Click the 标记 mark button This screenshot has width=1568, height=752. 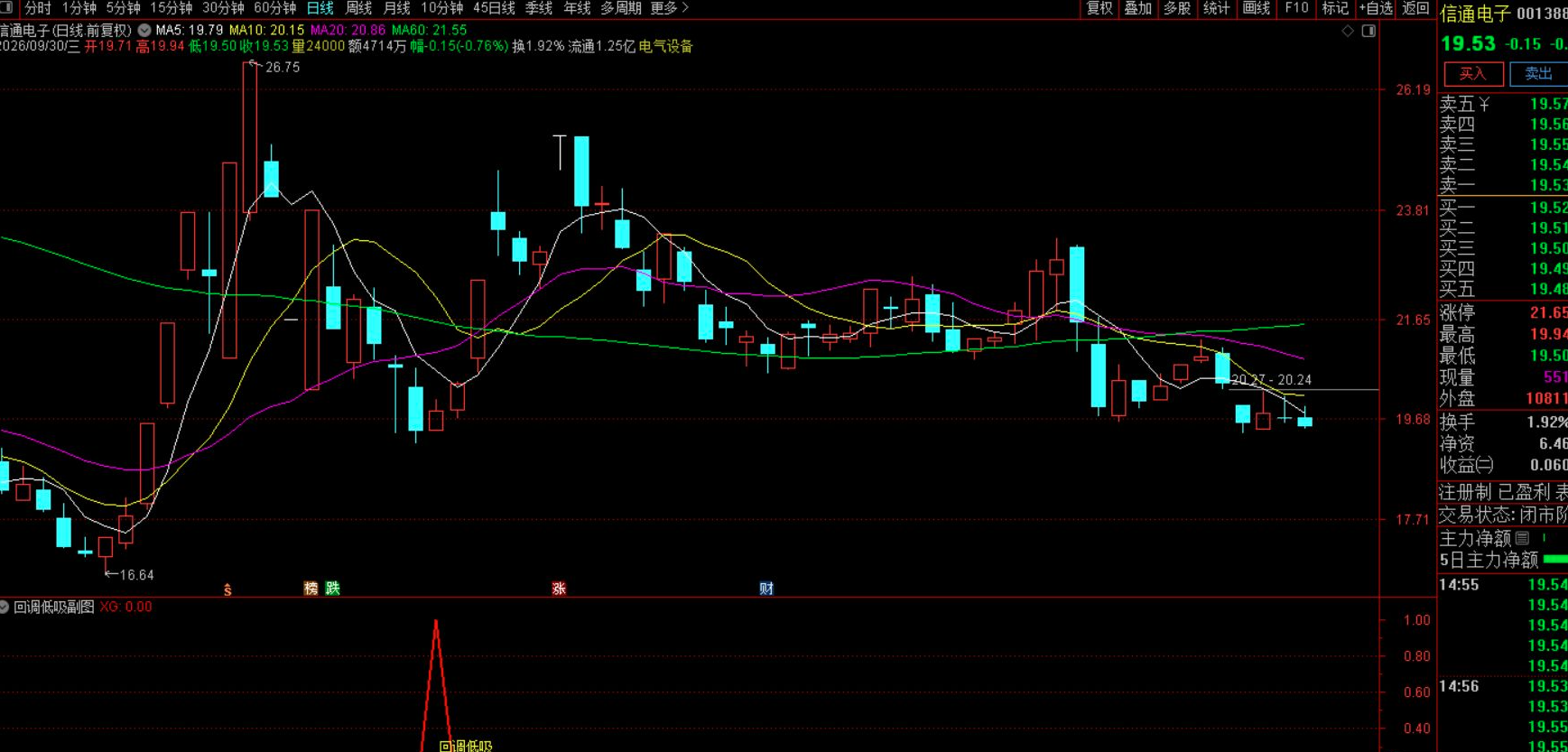coord(1335,8)
